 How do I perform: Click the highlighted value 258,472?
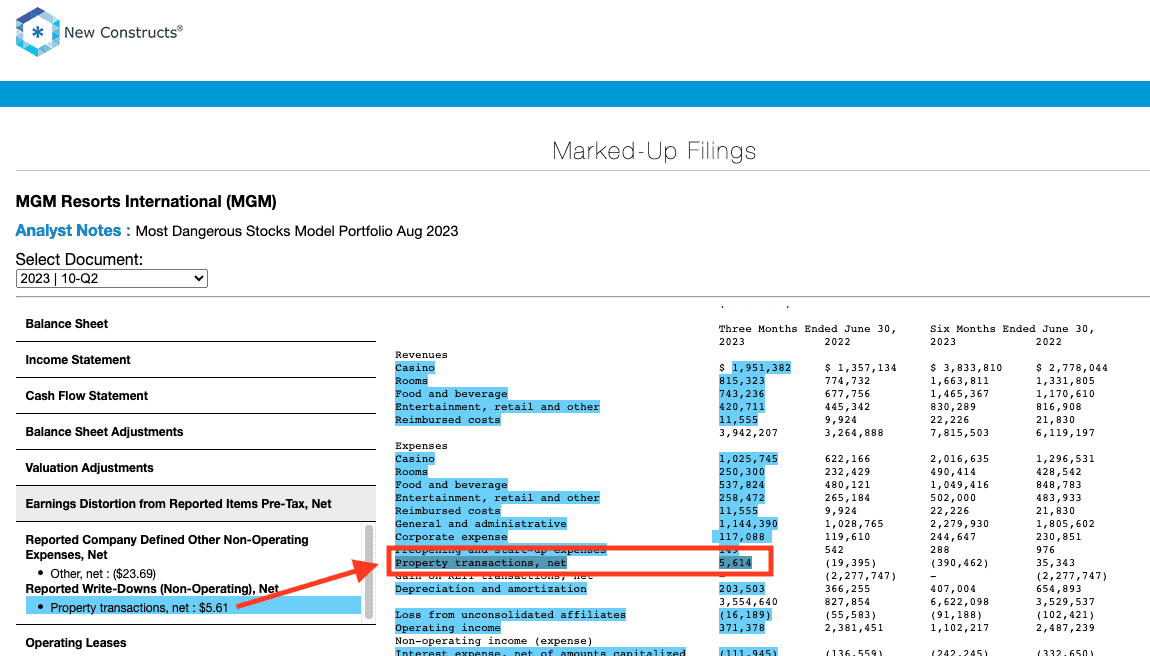click(x=741, y=498)
